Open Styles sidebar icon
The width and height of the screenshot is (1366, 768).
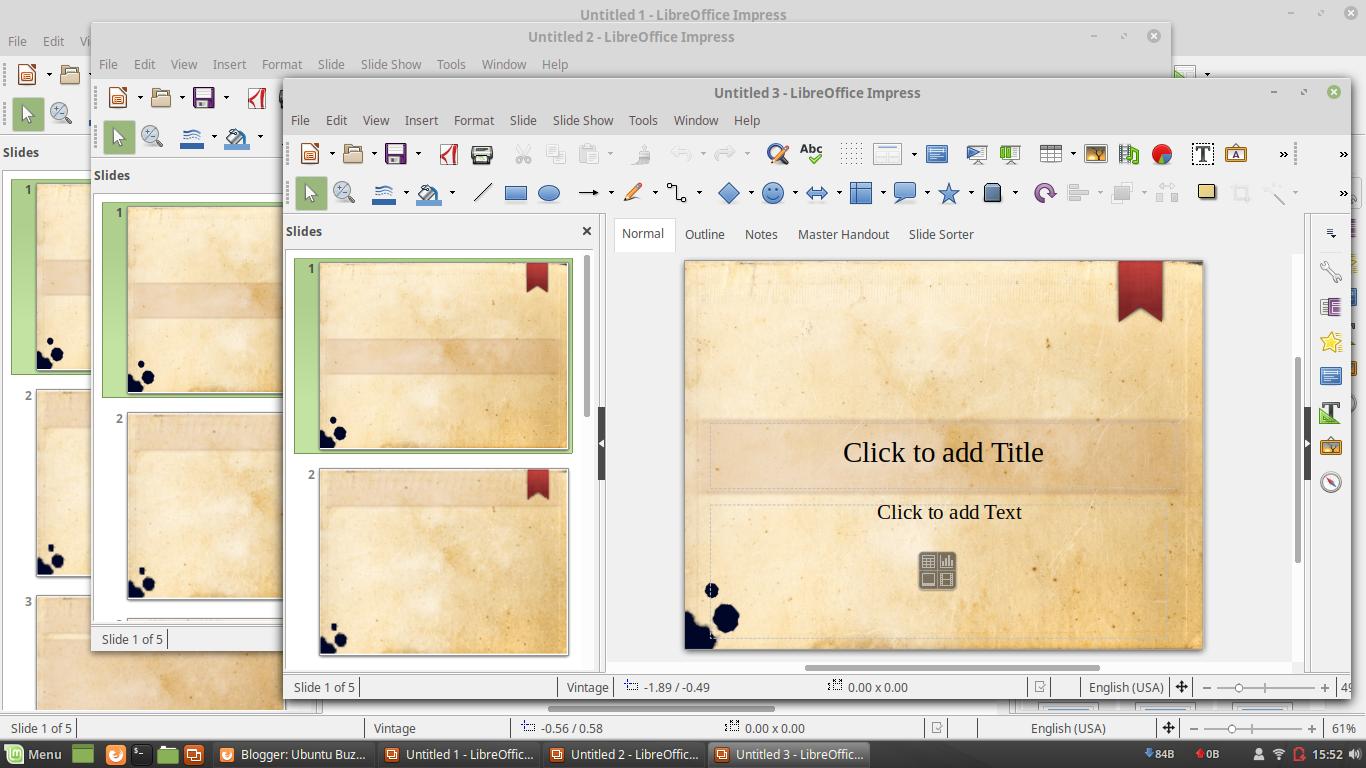pos(1330,412)
